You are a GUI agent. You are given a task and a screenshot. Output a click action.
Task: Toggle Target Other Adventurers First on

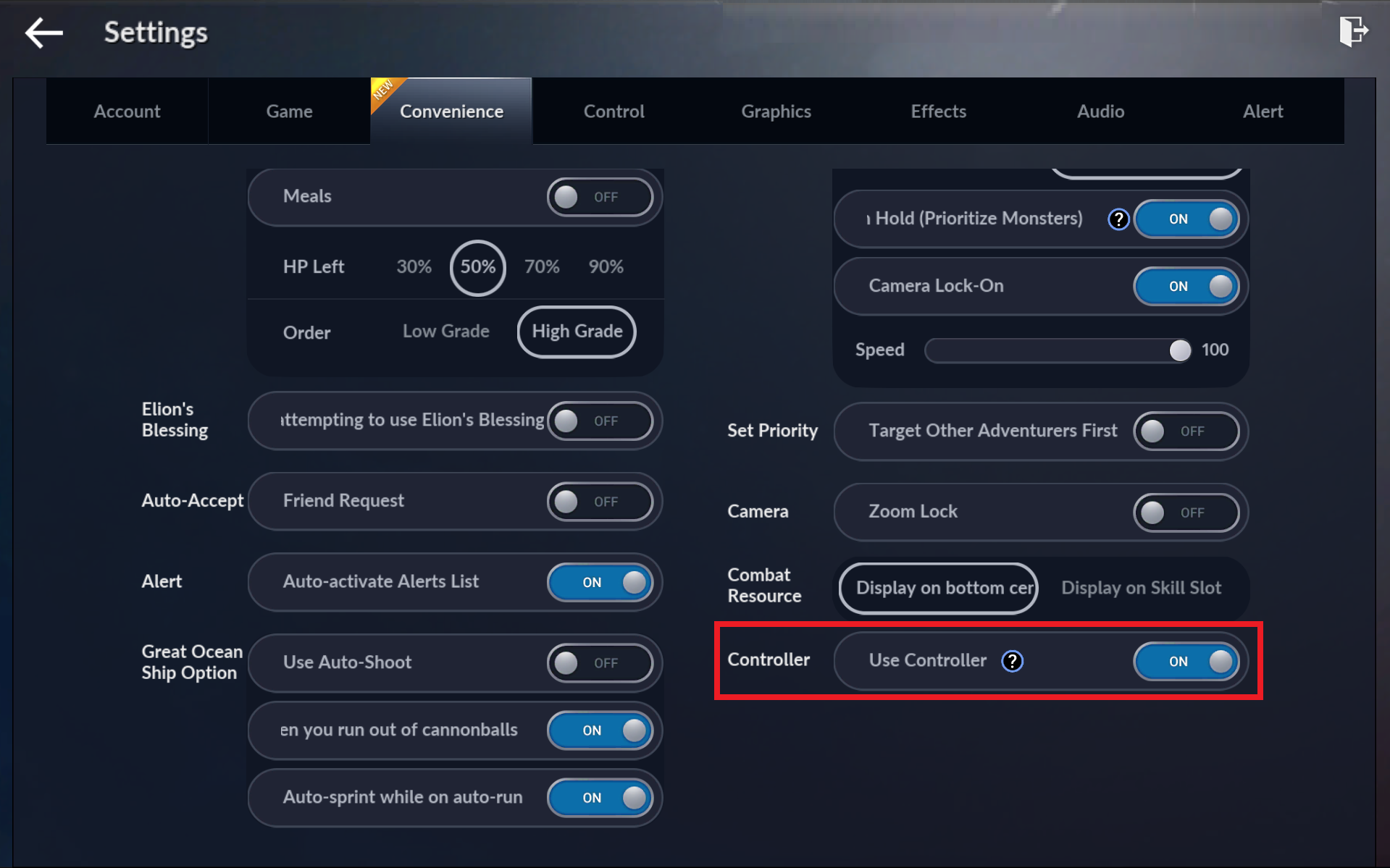[1186, 431]
